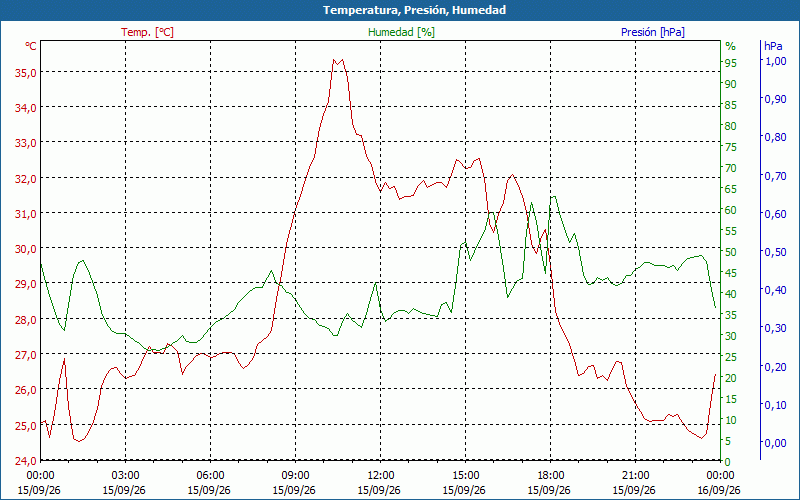Click the "18:00" time axis label
This screenshot has height=500, width=800.
(x=549, y=476)
